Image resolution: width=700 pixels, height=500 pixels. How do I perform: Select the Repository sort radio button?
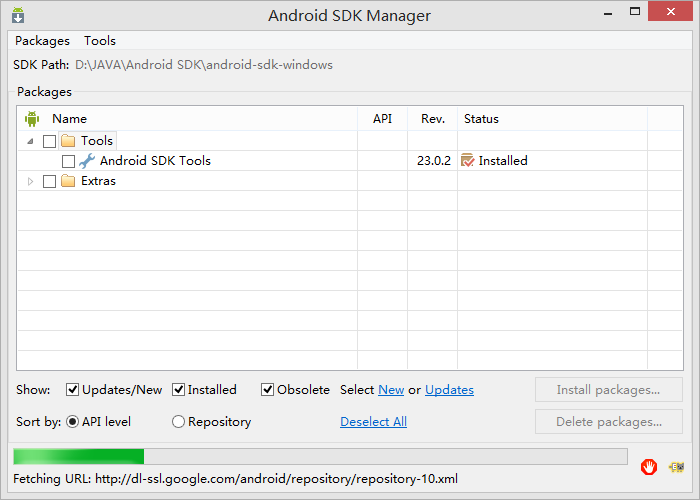click(178, 421)
